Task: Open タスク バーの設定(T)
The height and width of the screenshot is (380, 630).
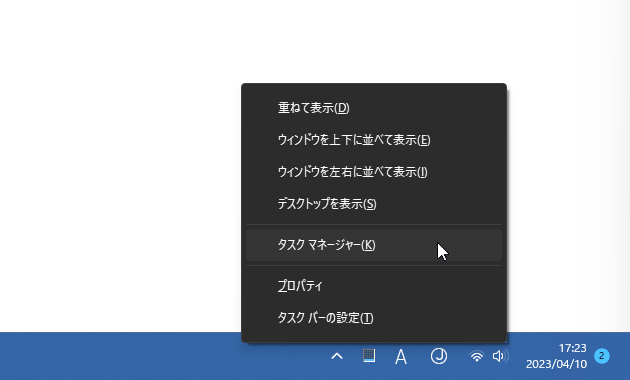Action: (374, 318)
